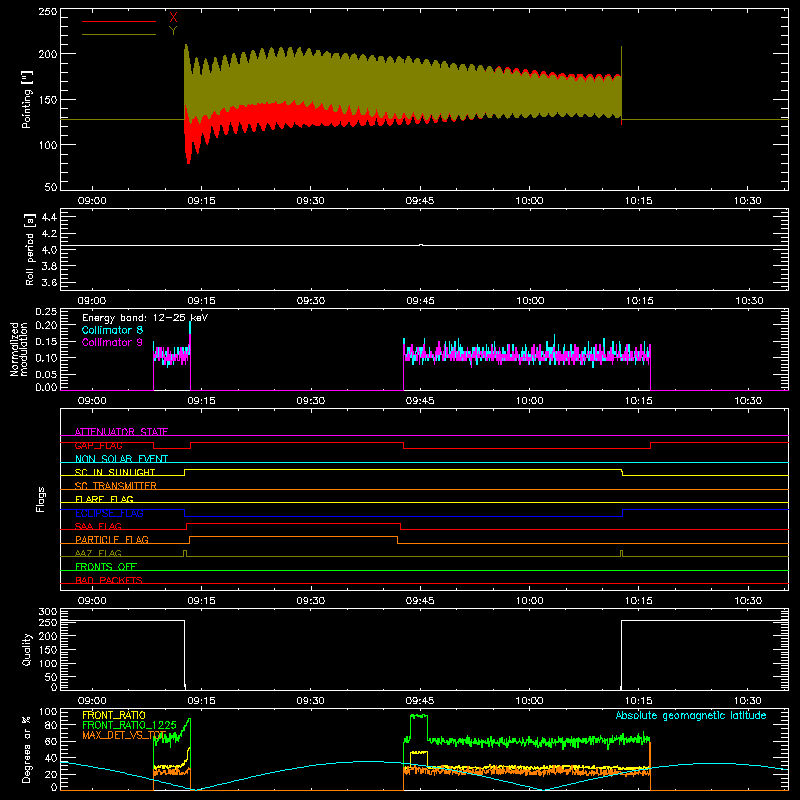Click the olive Y legend line sample

[x=119, y=34]
